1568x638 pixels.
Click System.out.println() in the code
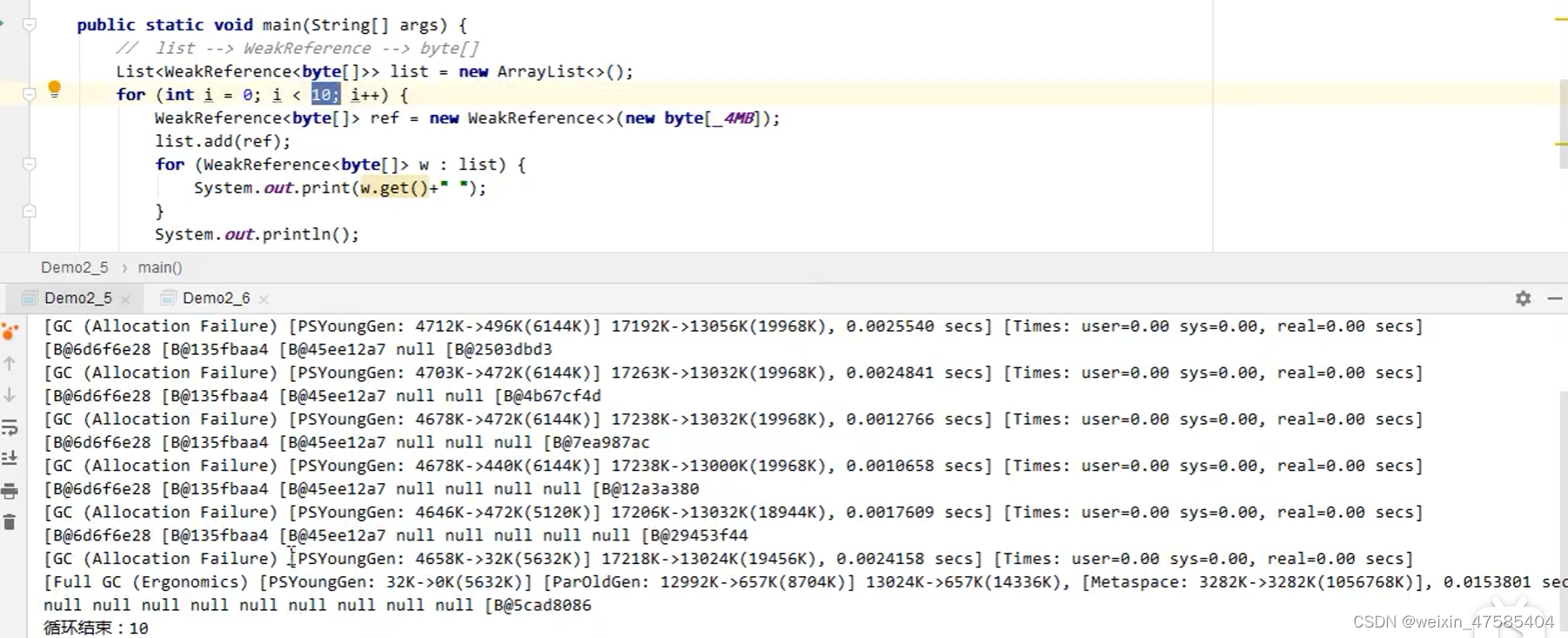[x=257, y=234]
